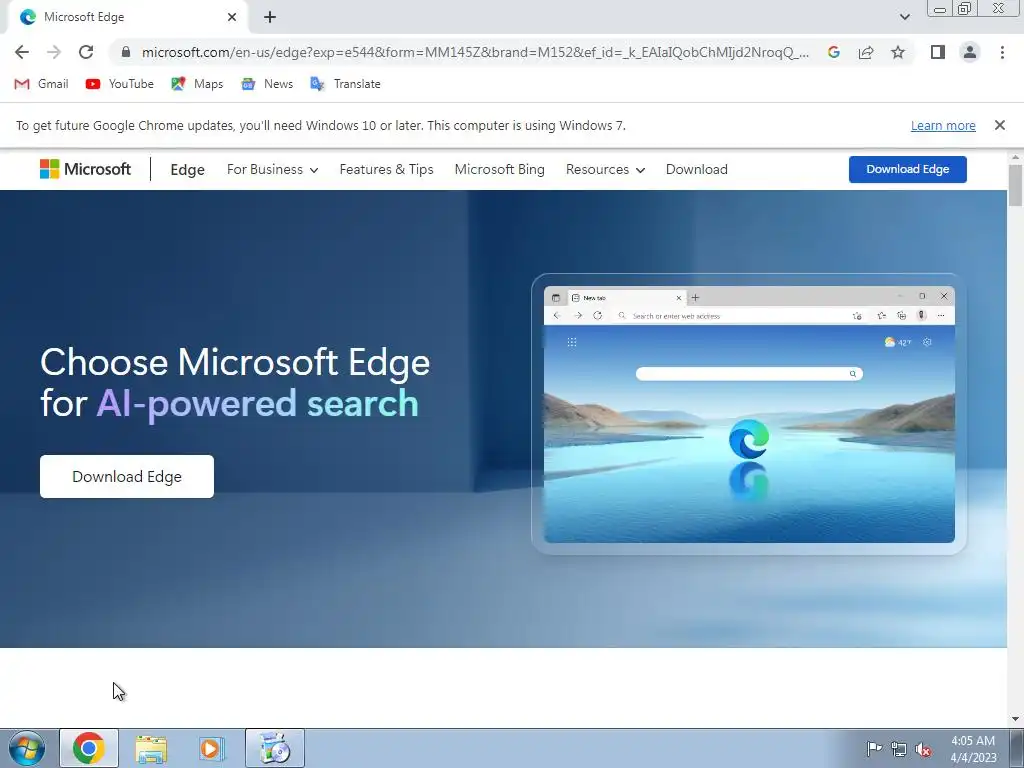Click the forward navigation arrow

click(54, 52)
